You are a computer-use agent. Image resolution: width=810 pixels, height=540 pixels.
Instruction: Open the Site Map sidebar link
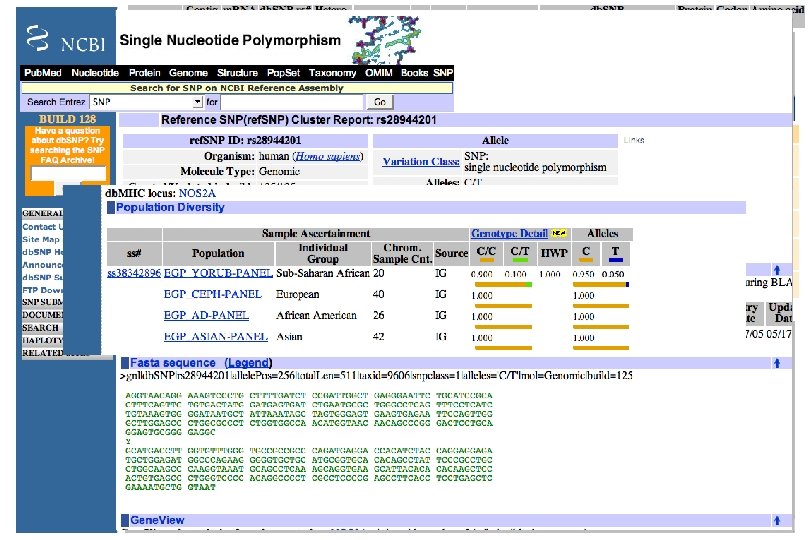(41, 239)
